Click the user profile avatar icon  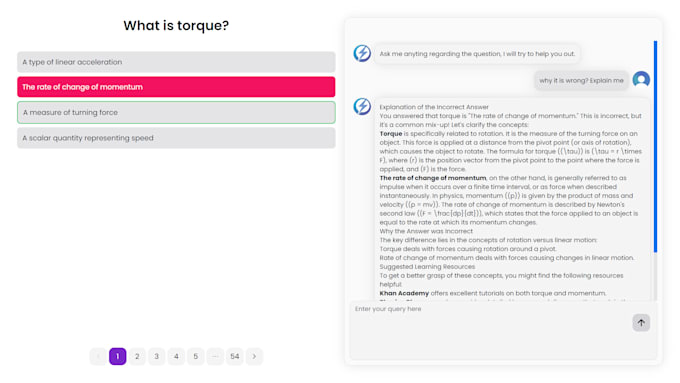coord(641,80)
